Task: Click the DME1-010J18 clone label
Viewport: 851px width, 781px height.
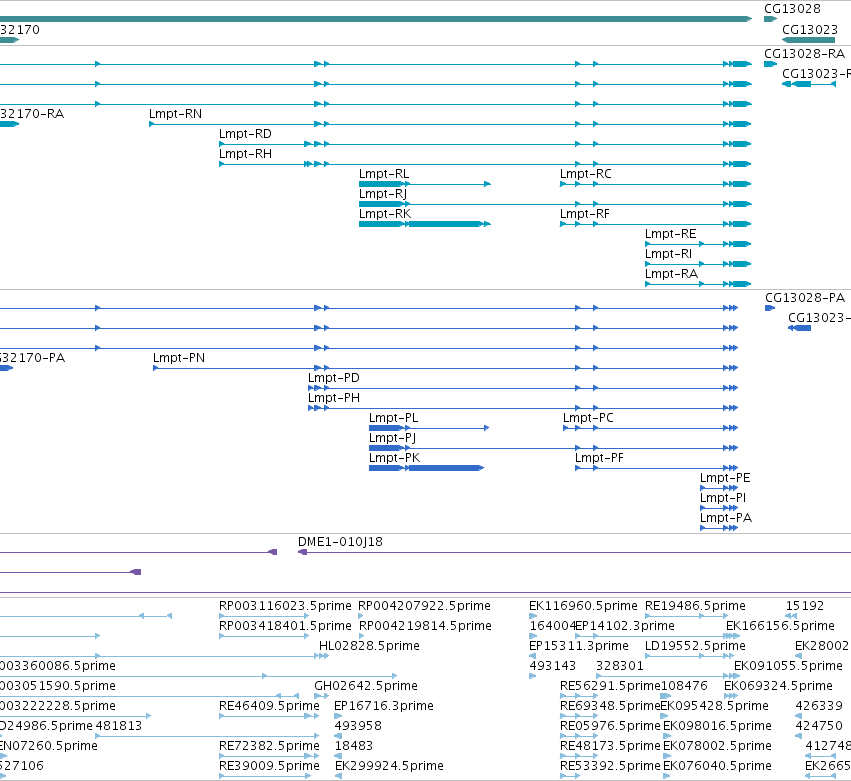Action: coord(340,542)
